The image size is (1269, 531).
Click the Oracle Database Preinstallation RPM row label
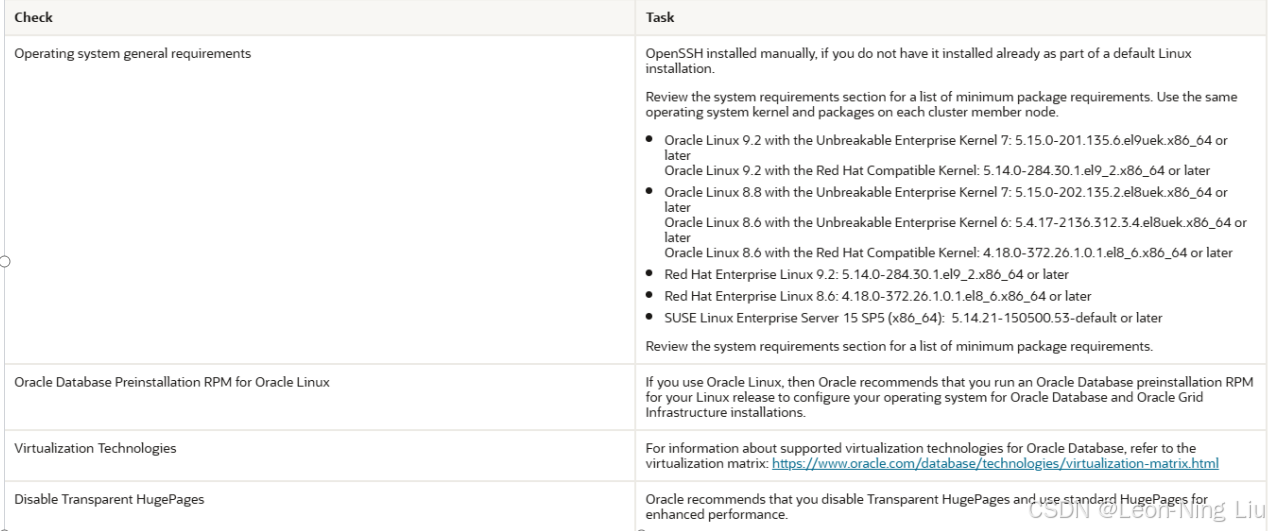[x=172, y=382]
